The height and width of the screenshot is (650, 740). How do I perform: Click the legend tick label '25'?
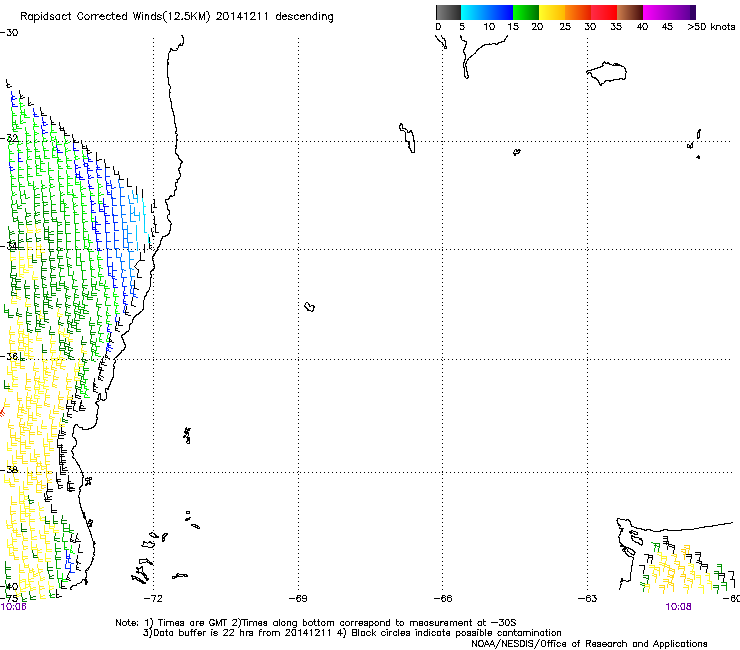click(x=565, y=27)
